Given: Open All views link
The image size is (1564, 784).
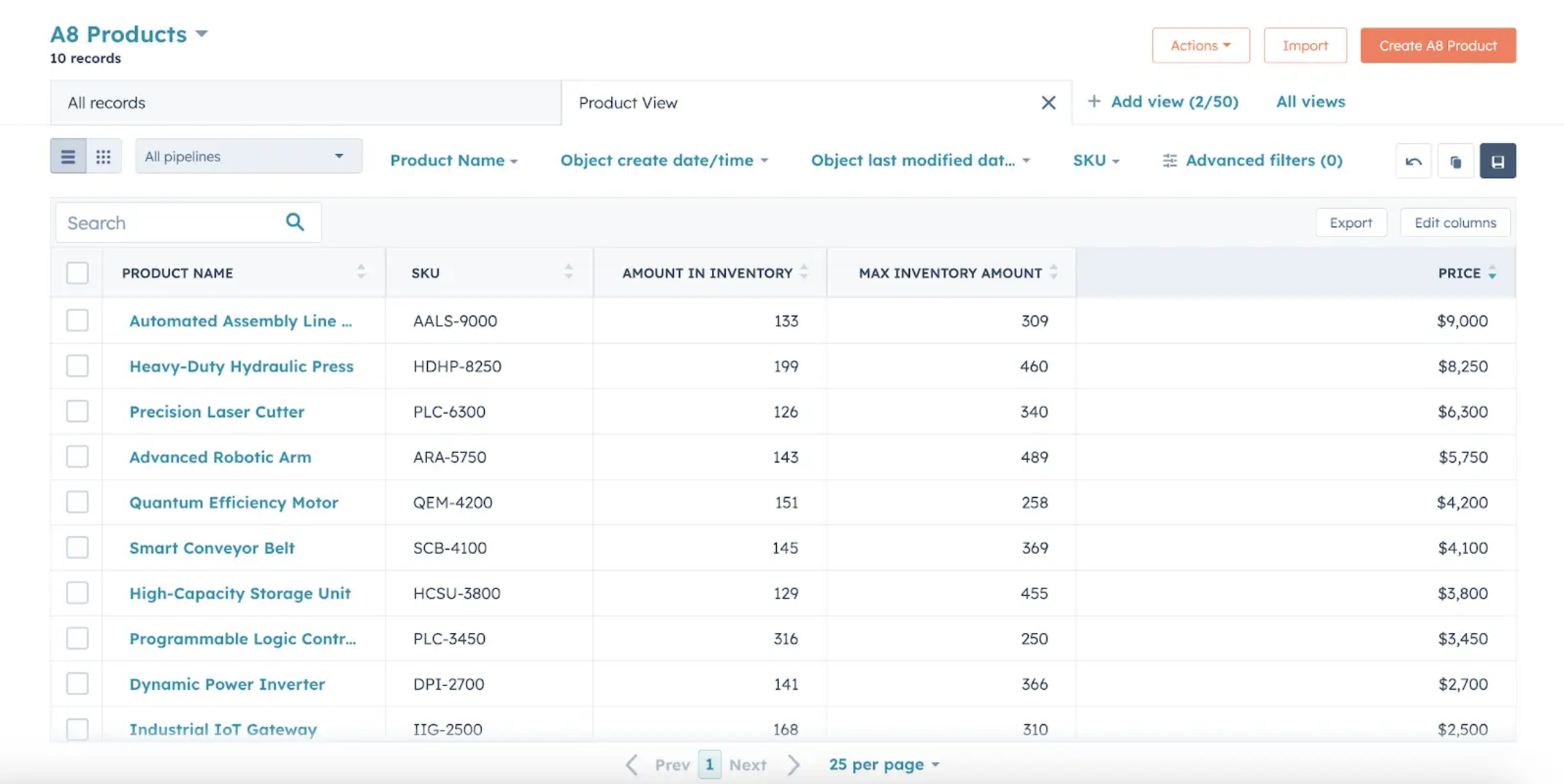Looking at the screenshot, I should click(1310, 101).
